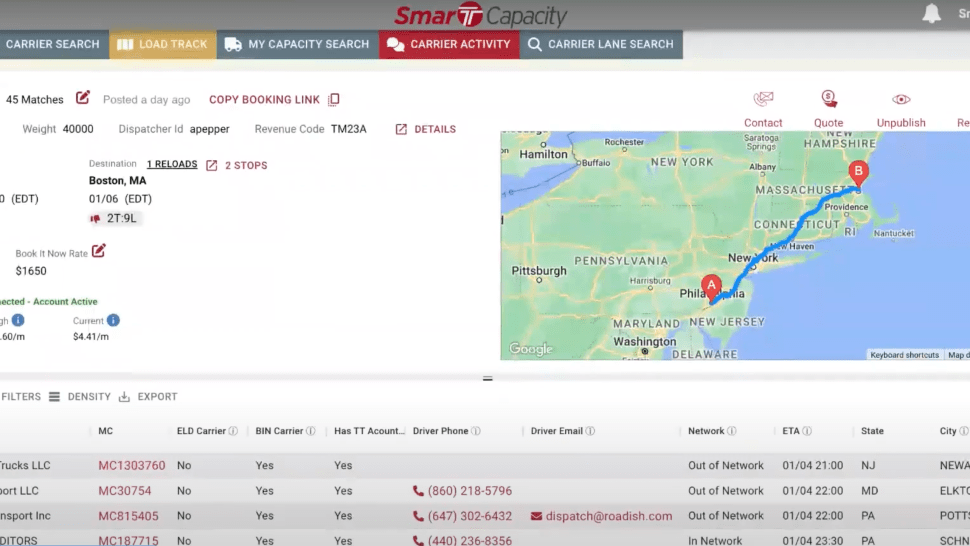Click the Boston, MA destination text

118,181
